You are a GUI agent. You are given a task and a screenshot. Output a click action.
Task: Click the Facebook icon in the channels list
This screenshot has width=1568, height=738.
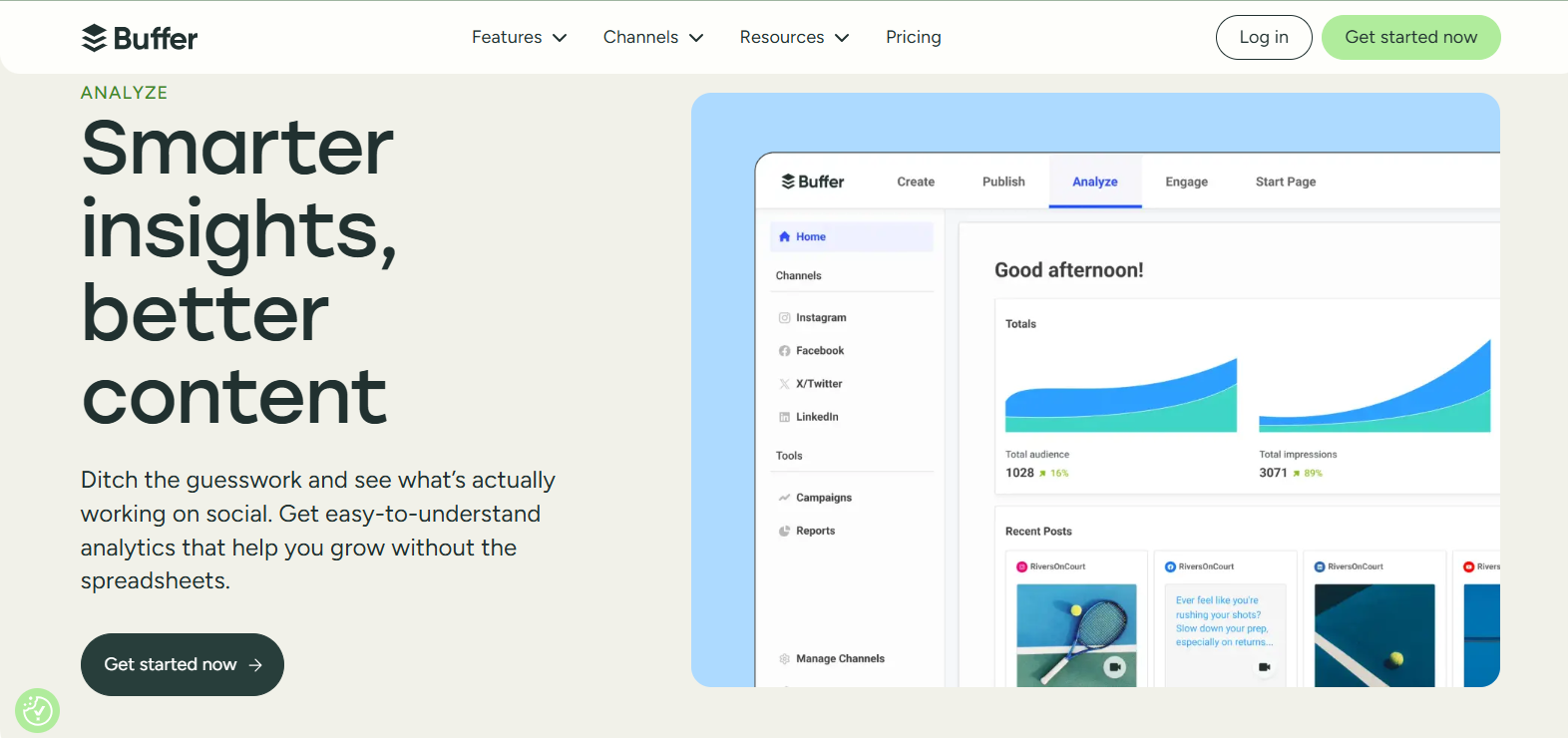(785, 351)
